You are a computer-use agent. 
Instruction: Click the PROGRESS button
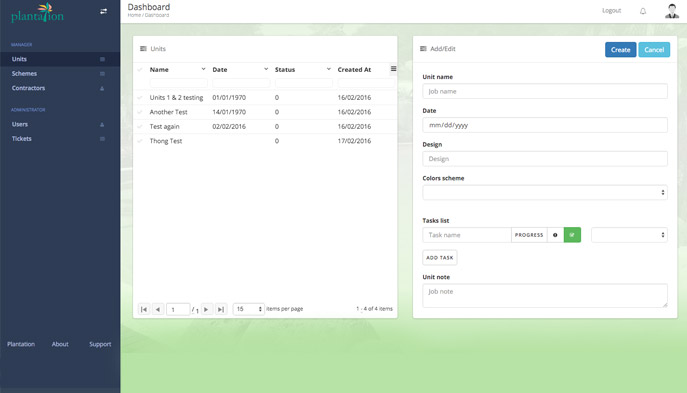coord(529,235)
